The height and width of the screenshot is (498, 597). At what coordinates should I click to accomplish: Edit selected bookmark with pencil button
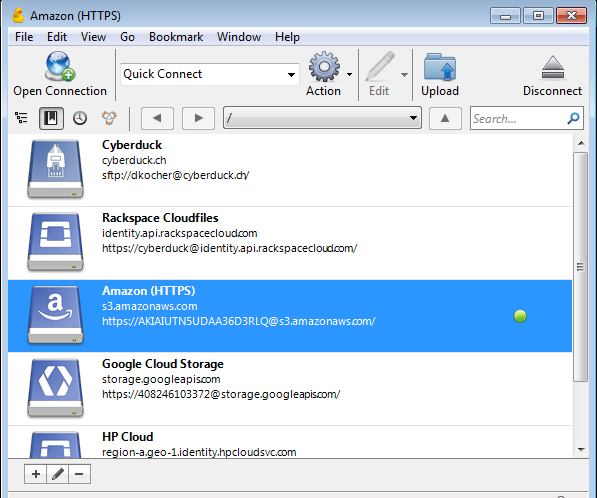click(x=57, y=474)
